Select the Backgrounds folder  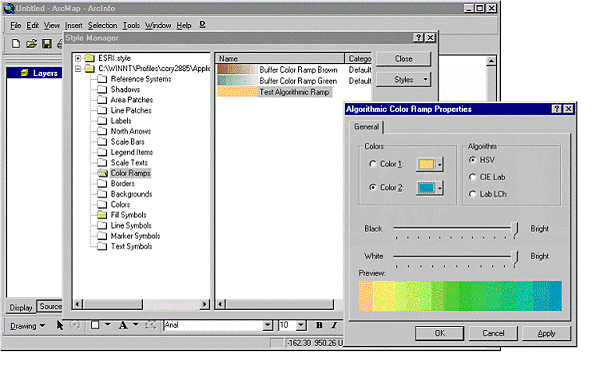[131, 194]
